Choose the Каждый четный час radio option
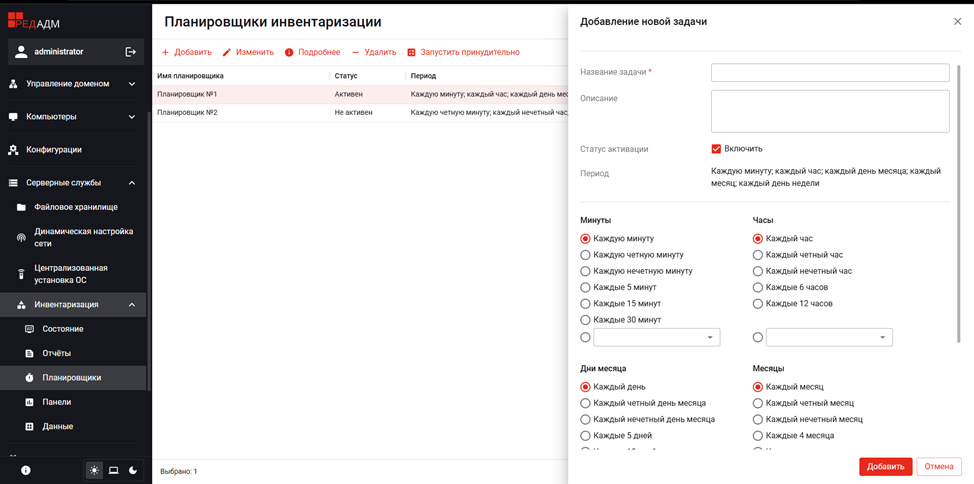The width and height of the screenshot is (974, 484). (x=758, y=255)
